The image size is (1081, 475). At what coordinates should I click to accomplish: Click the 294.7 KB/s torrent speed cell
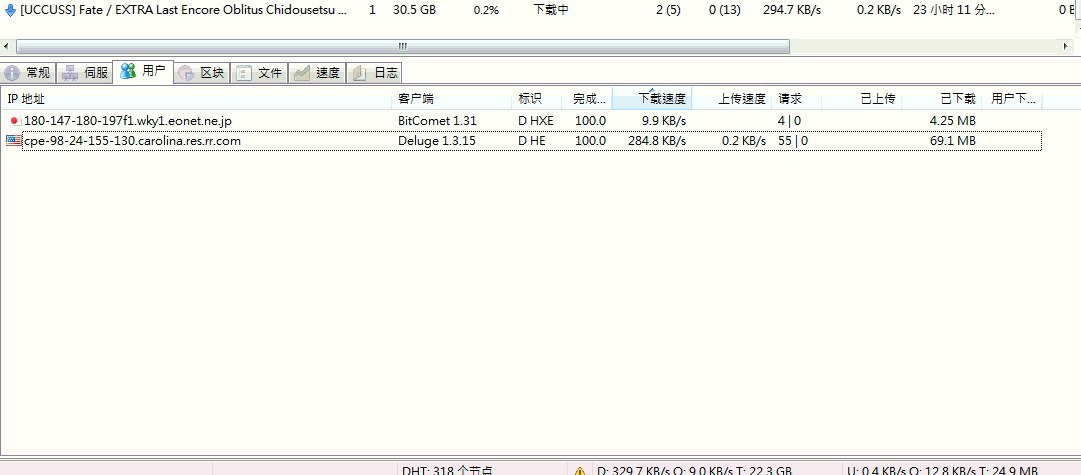point(792,11)
